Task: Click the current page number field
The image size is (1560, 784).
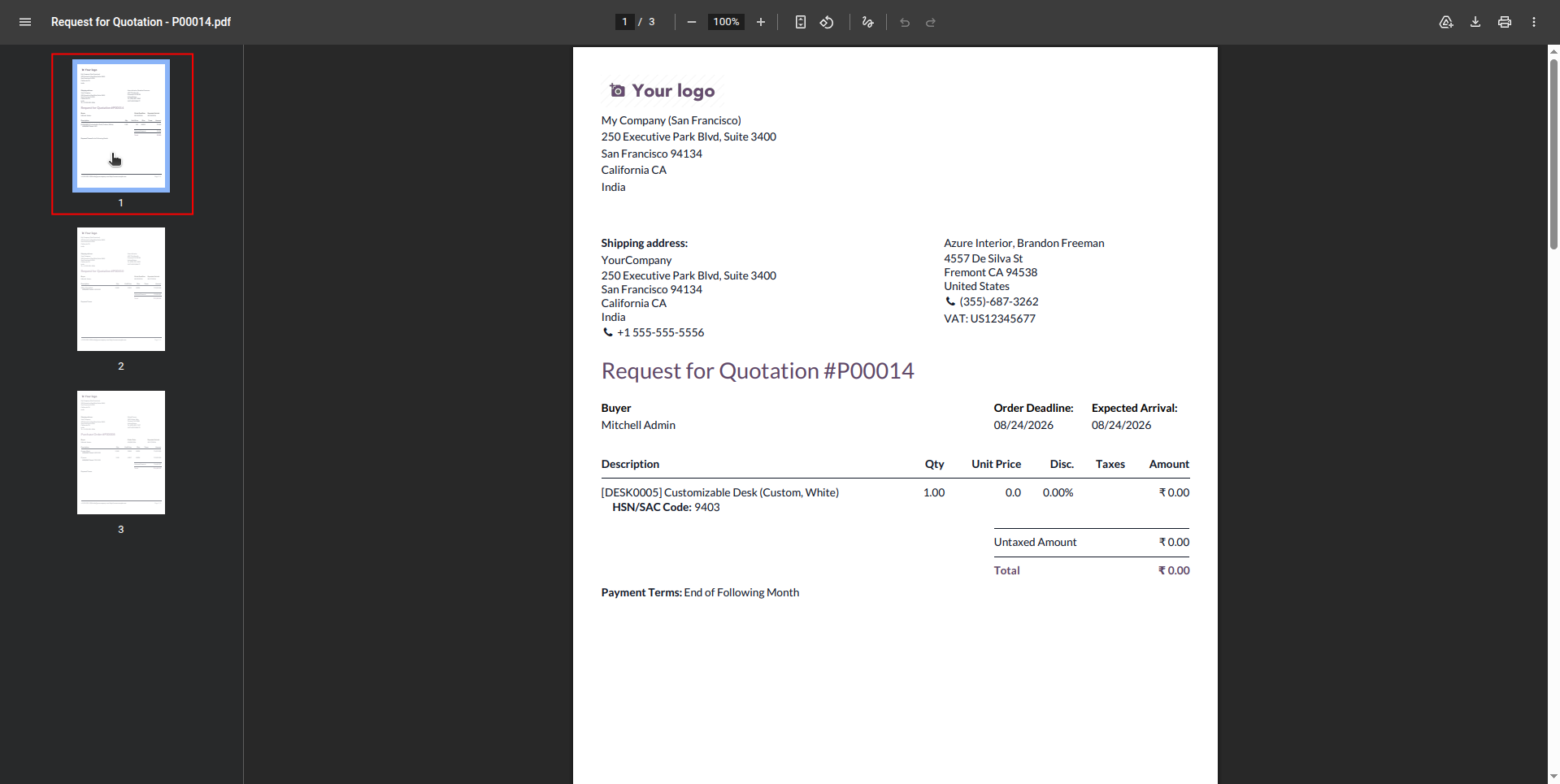Action: pos(624,22)
